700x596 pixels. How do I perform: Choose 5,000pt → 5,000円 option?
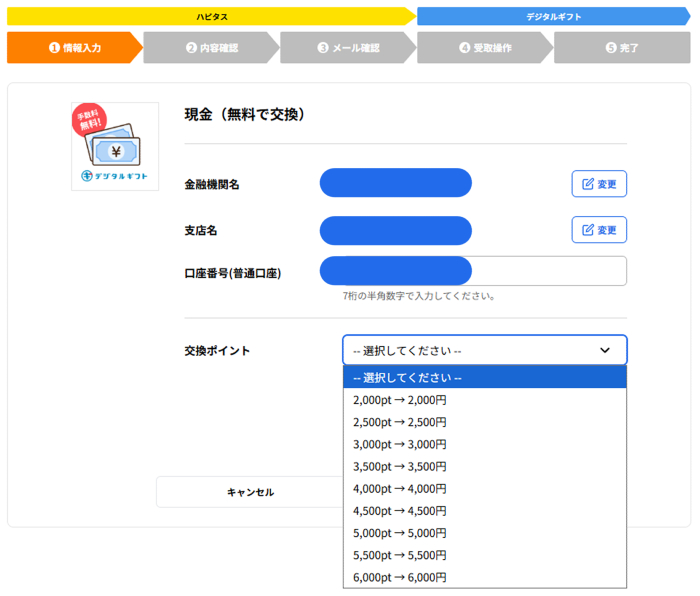coord(484,533)
